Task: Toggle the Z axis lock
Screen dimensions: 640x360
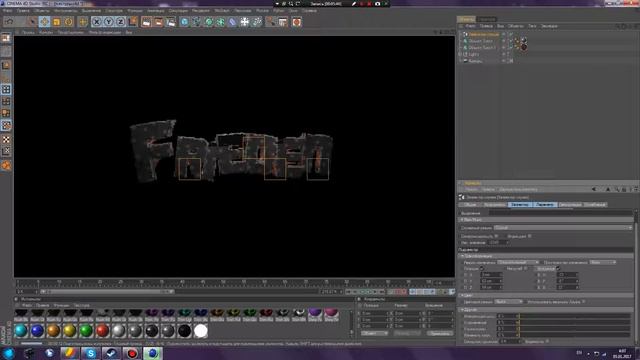Action: pos(120,22)
